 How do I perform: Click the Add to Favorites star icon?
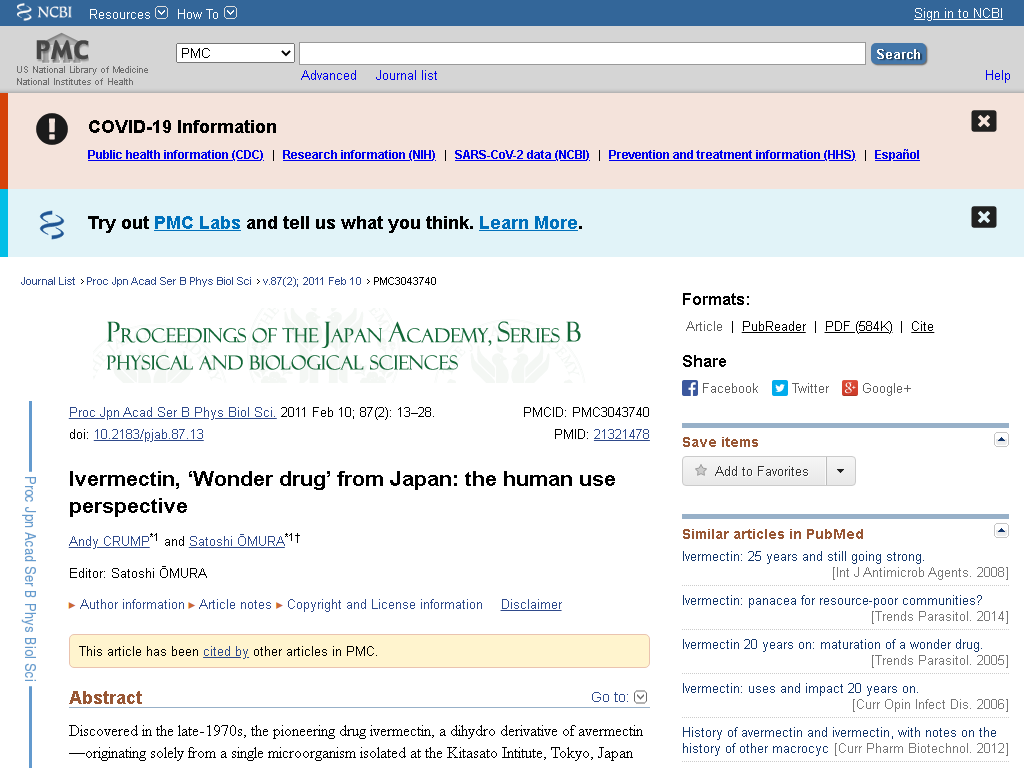coord(701,471)
